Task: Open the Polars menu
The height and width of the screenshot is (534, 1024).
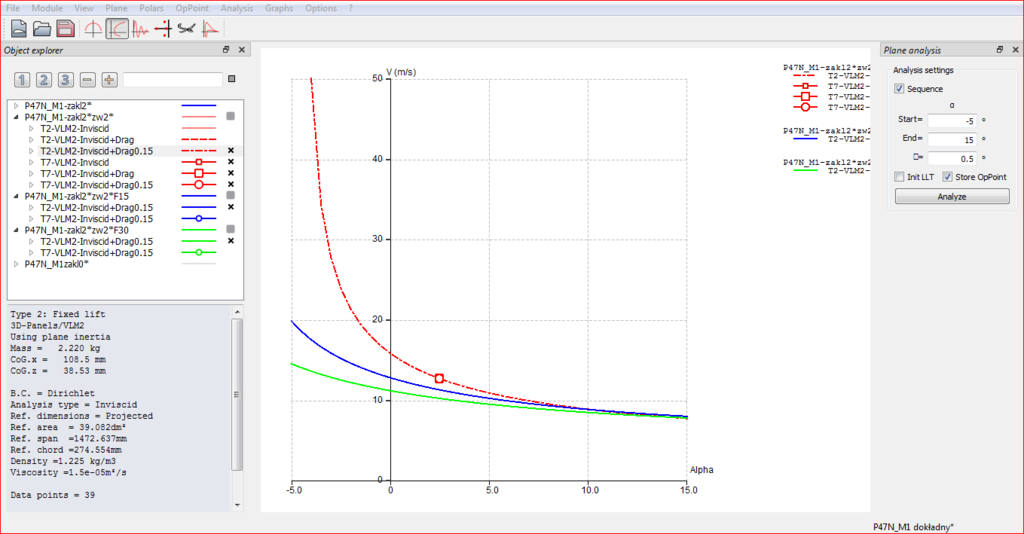Action: 152,8
